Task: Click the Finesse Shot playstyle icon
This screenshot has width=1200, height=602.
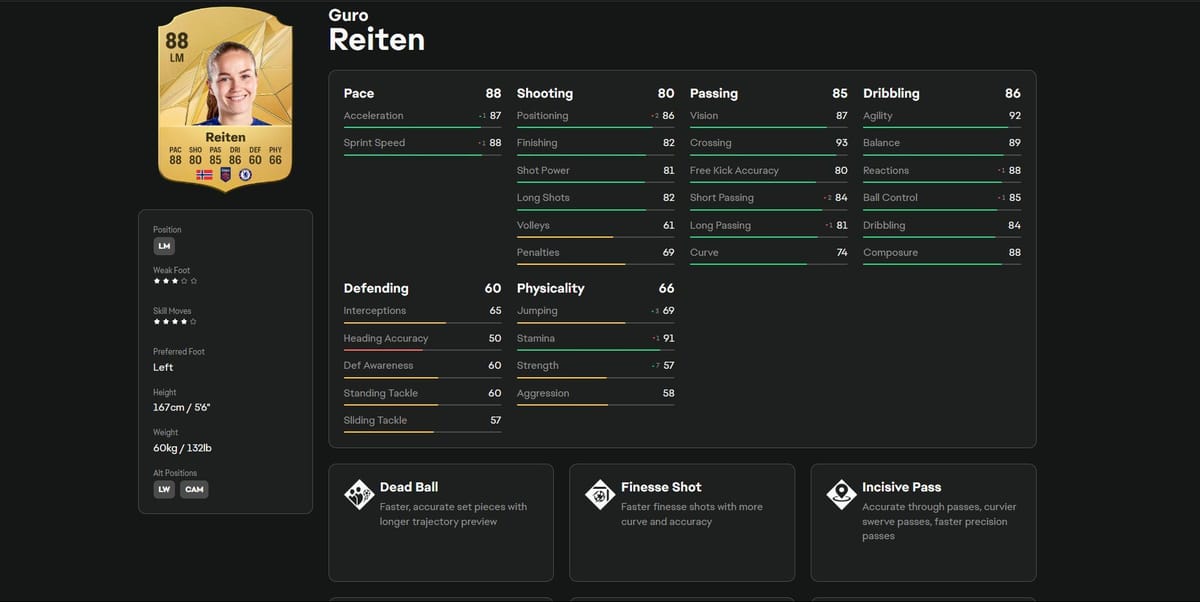Action: pos(600,495)
